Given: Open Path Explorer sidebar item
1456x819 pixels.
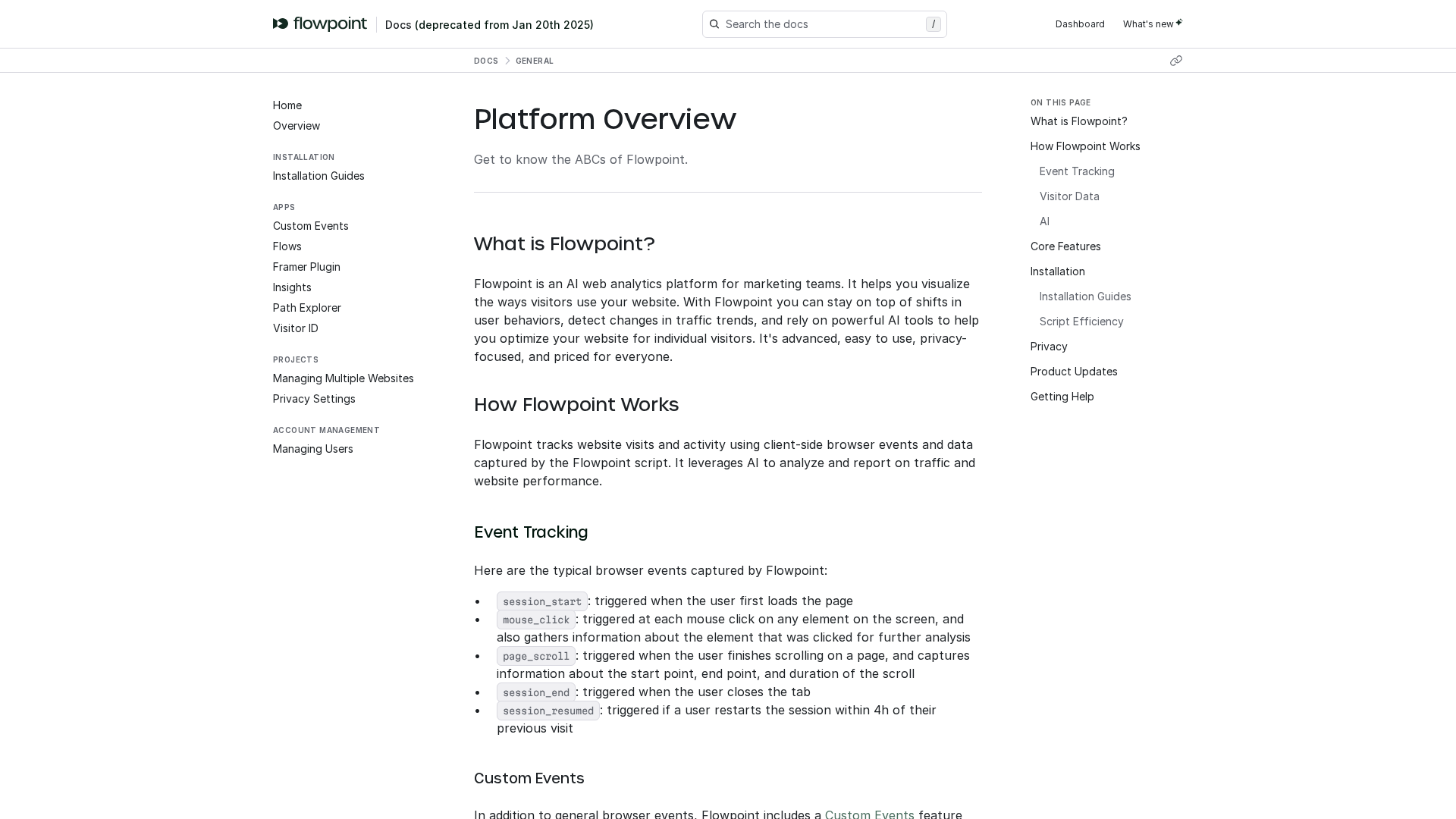Looking at the screenshot, I should point(306,308).
